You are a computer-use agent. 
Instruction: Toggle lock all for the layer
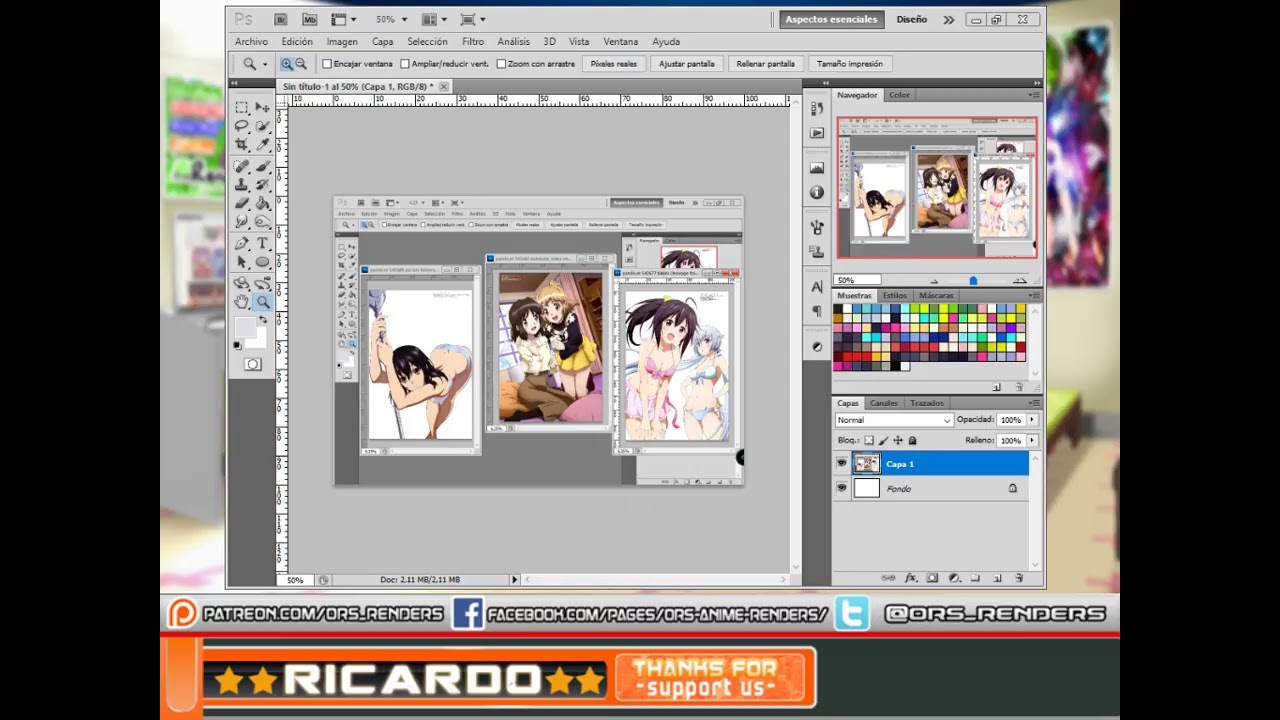[912, 440]
